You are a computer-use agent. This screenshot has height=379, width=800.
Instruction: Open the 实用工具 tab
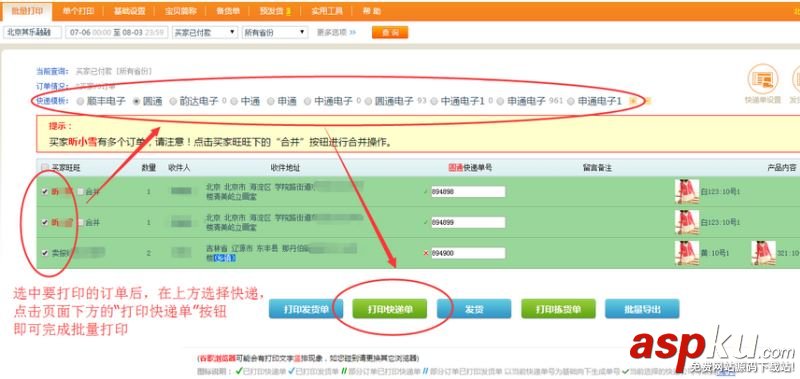[327, 11]
